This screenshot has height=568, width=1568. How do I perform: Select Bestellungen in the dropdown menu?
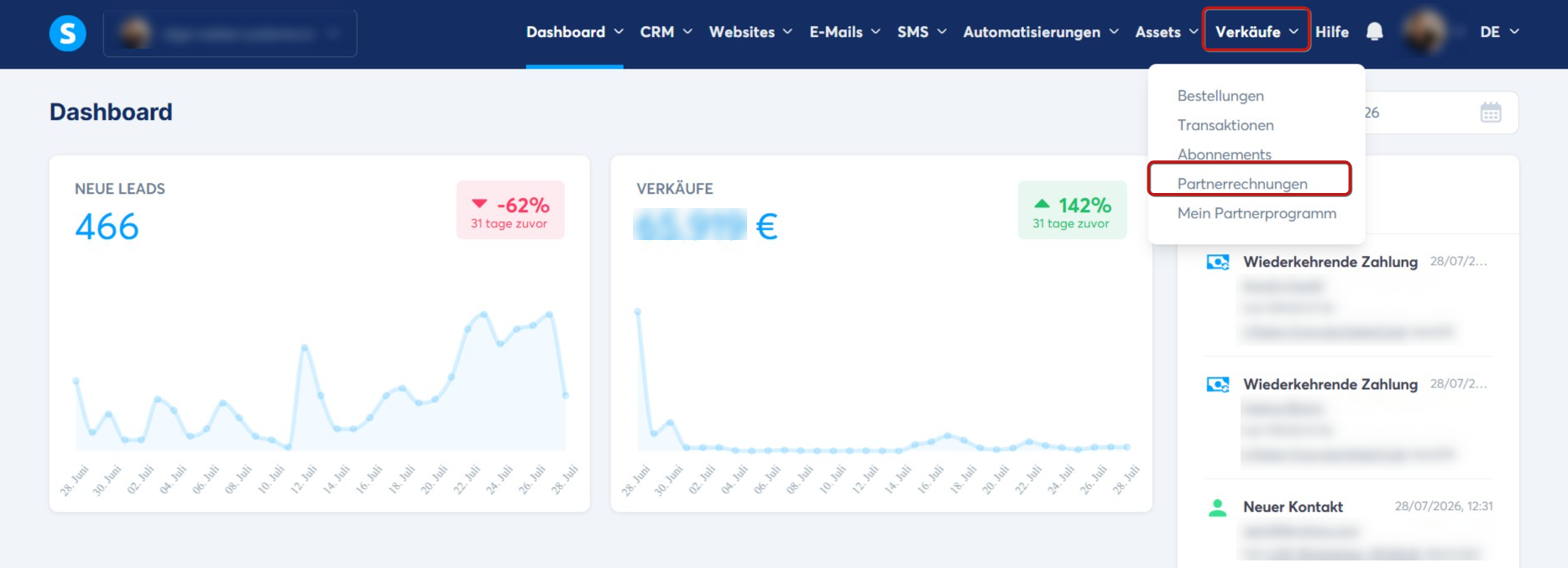point(1220,96)
